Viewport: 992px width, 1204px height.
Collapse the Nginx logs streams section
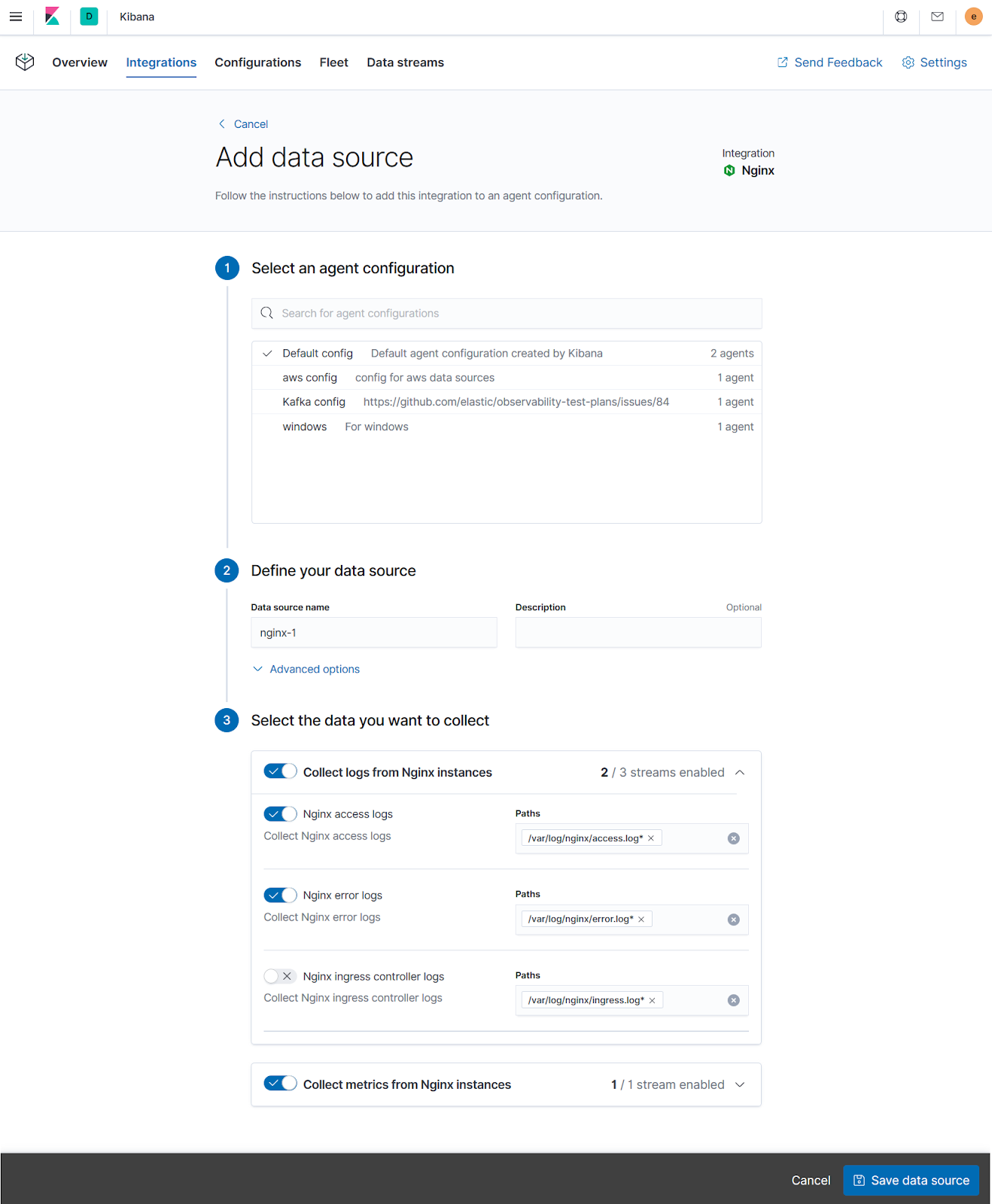[x=740, y=773]
